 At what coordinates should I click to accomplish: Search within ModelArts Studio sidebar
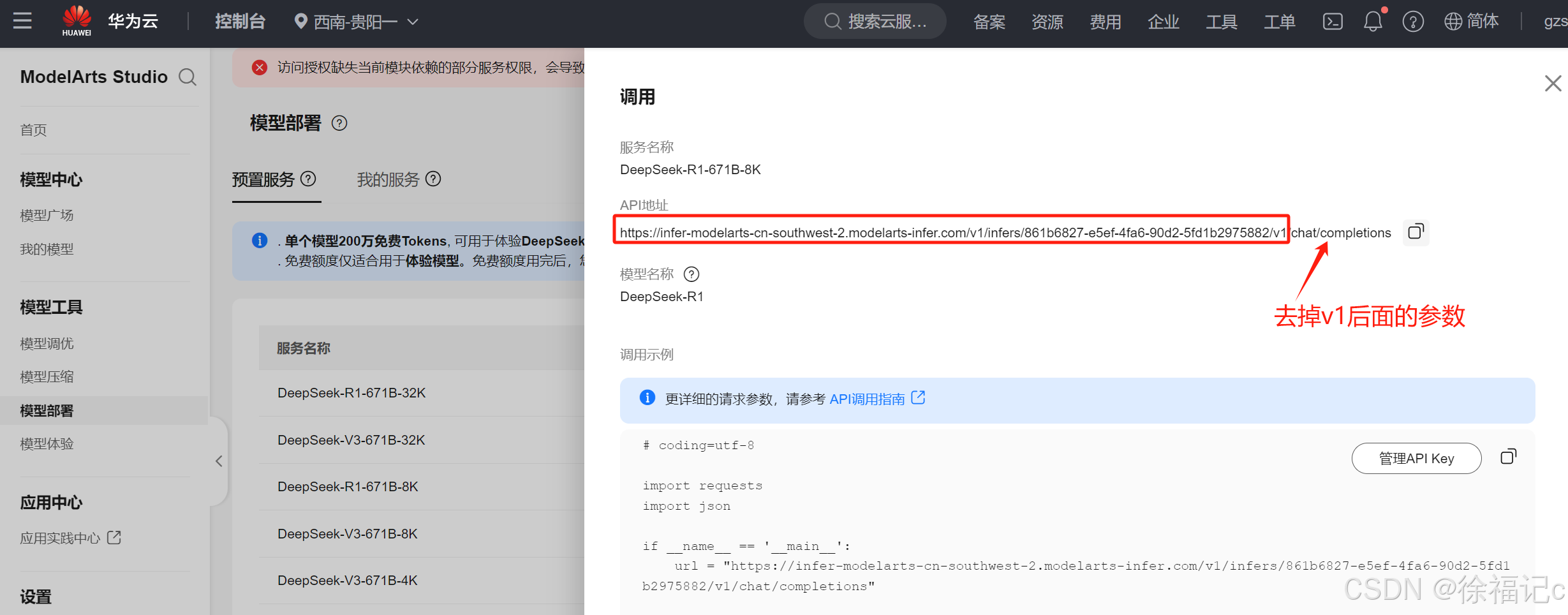pyautogui.click(x=188, y=77)
